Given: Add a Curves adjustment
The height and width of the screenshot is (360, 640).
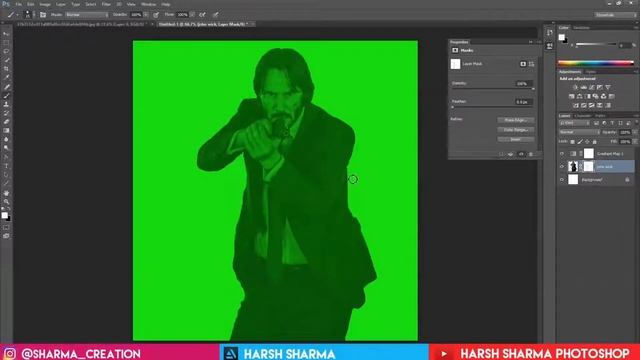Looking at the screenshot, I should [x=591, y=87].
